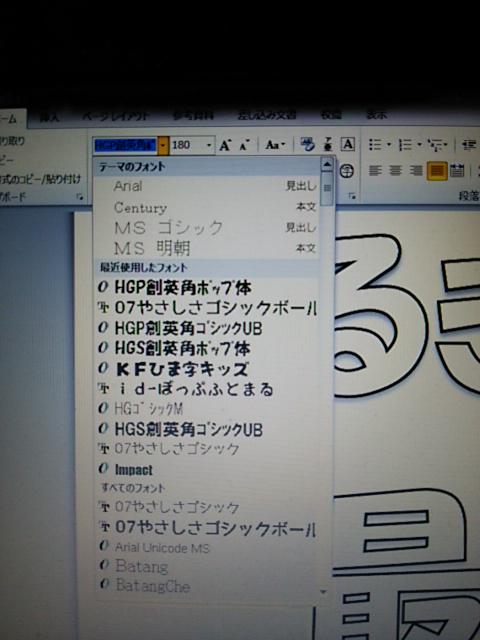The height and width of the screenshot is (640, 480).
Task: Click the distributed alignment icon
Action: coord(457,171)
